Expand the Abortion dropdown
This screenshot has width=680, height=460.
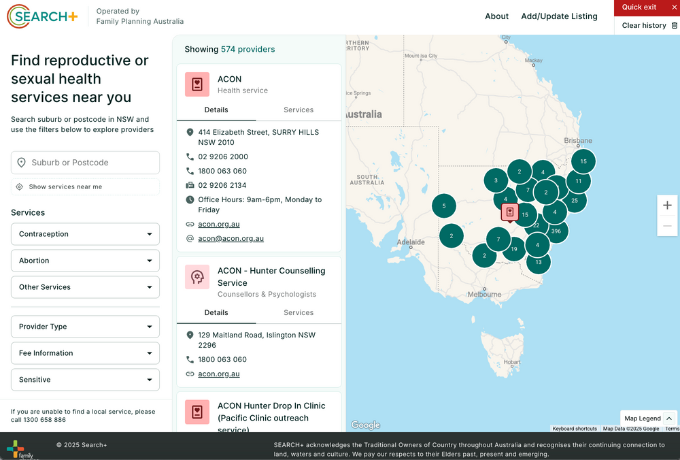pyautogui.click(x=85, y=261)
